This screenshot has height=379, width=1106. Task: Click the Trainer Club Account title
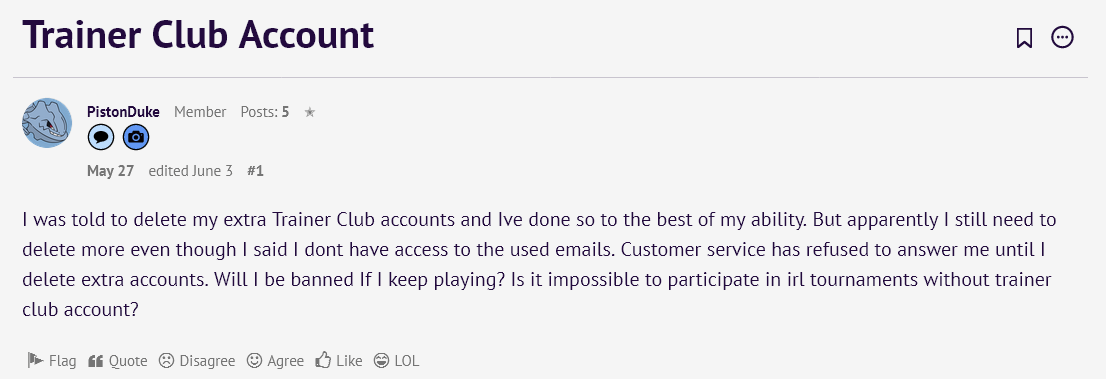tap(198, 35)
